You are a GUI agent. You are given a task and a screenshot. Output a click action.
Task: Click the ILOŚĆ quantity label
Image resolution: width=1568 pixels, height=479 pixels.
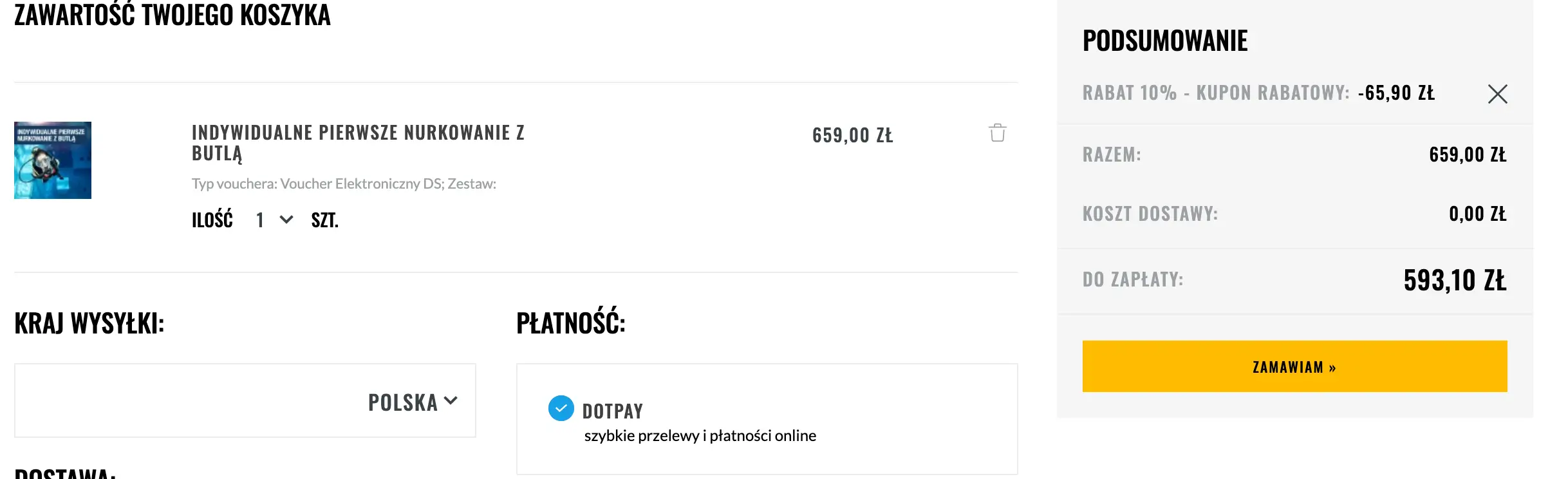tap(212, 220)
